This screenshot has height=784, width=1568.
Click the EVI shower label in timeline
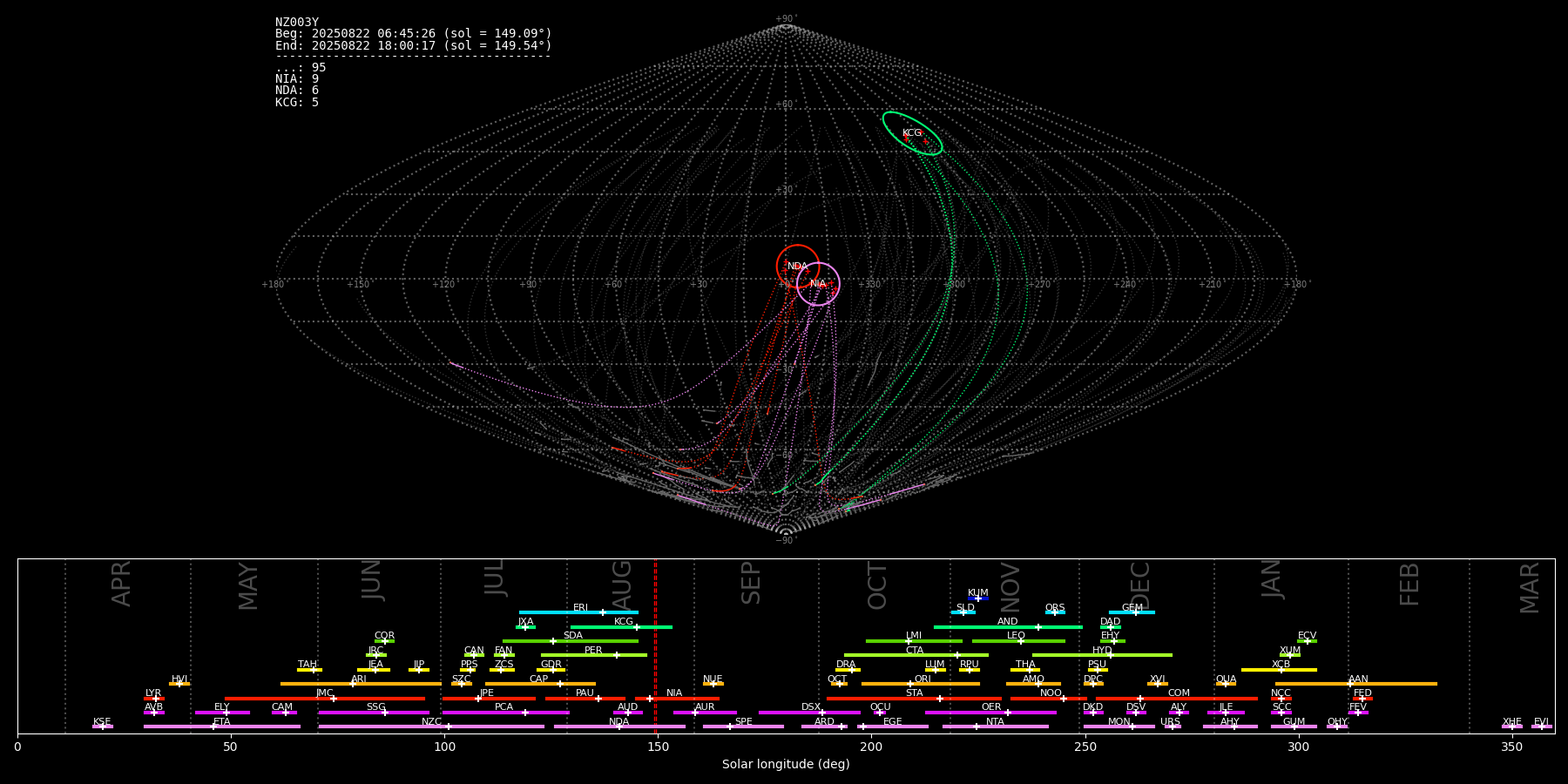(1542, 722)
